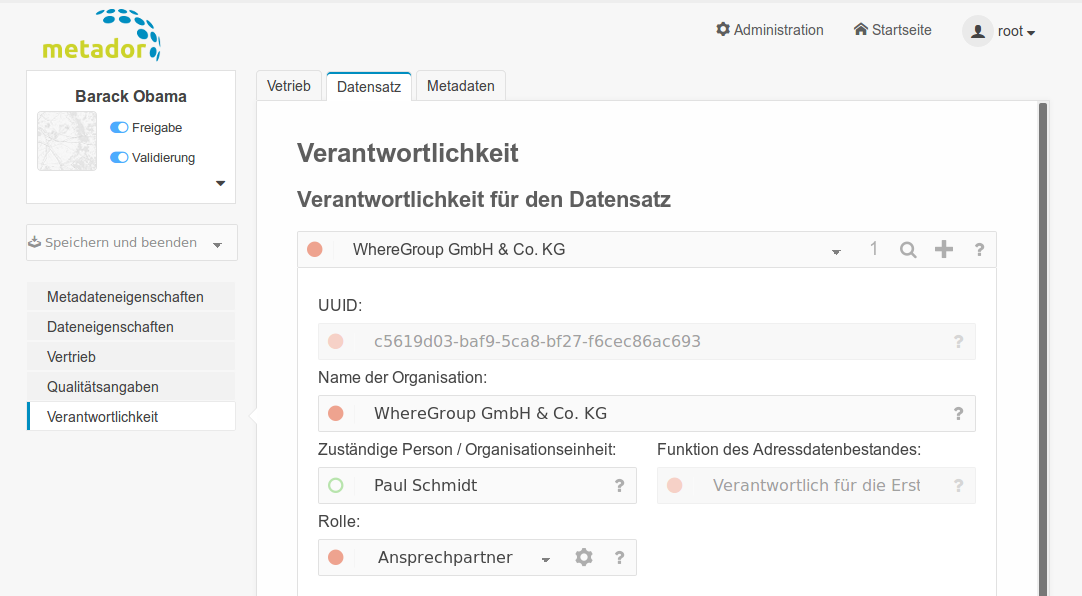Click red status dot in Rolle field
This screenshot has width=1082, height=596.
335,557
